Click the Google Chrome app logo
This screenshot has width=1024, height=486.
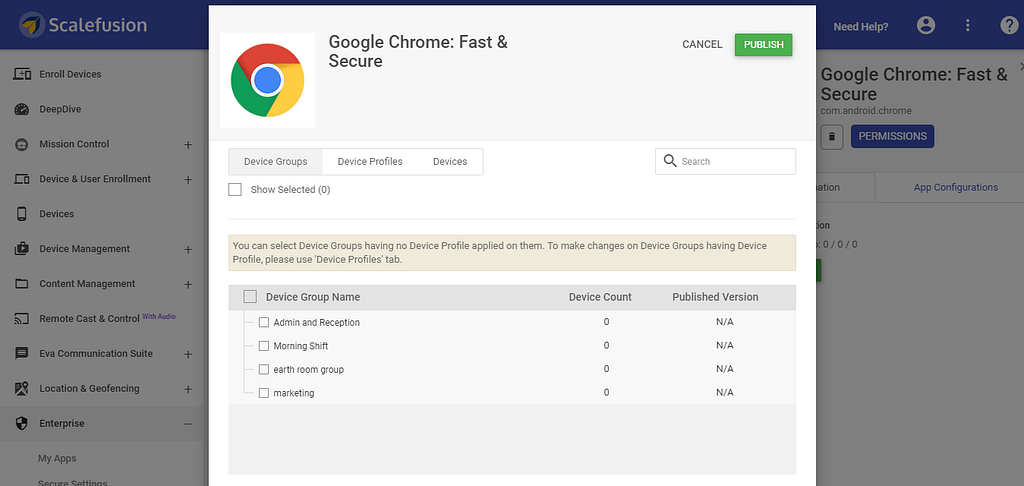coord(267,80)
